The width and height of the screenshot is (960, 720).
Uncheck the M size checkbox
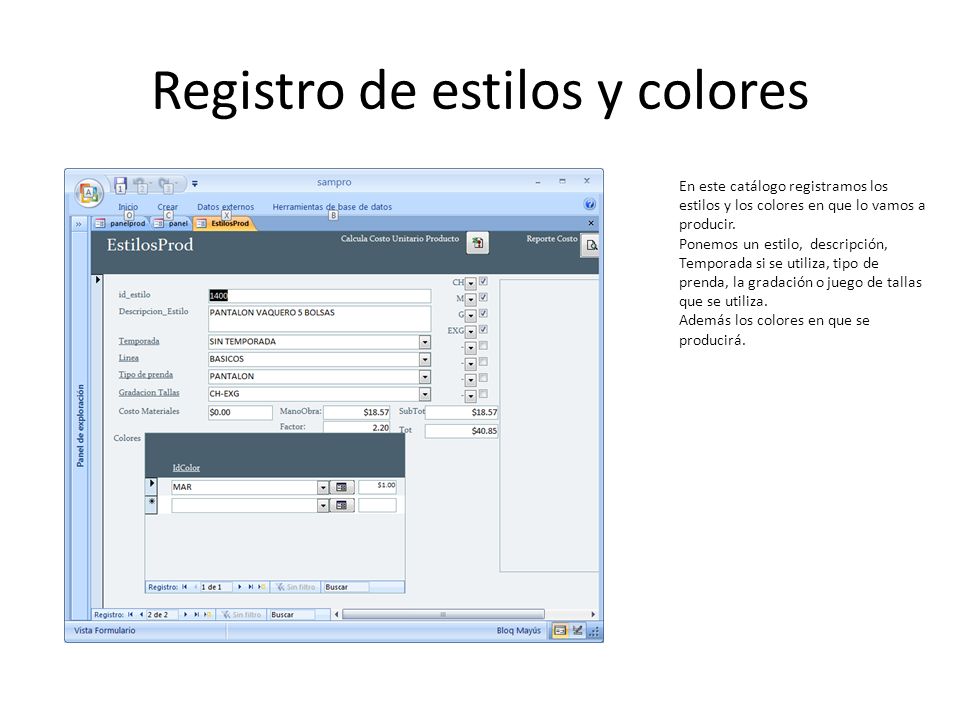tap(483, 297)
